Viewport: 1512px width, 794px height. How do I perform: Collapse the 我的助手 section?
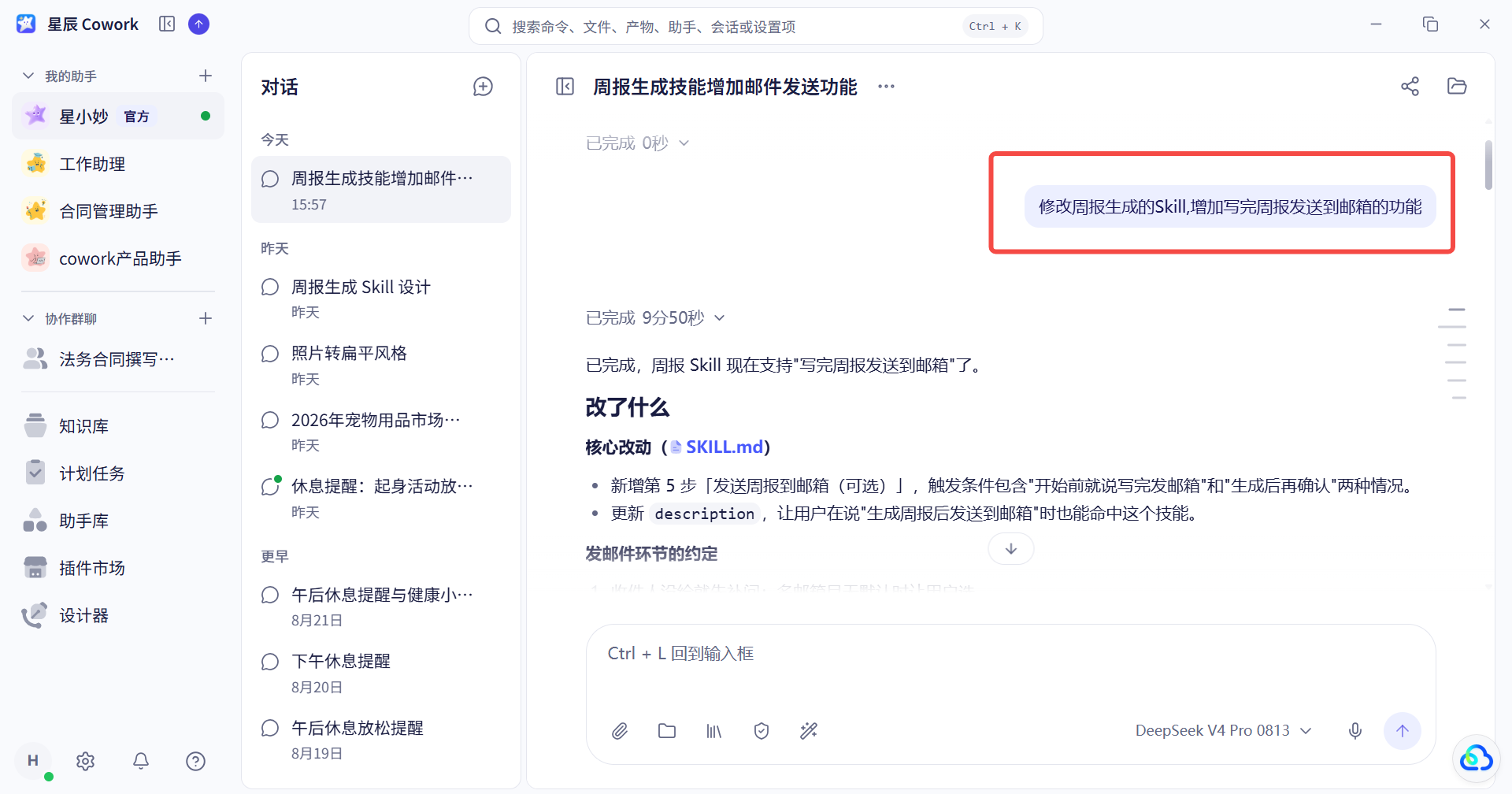click(x=28, y=76)
